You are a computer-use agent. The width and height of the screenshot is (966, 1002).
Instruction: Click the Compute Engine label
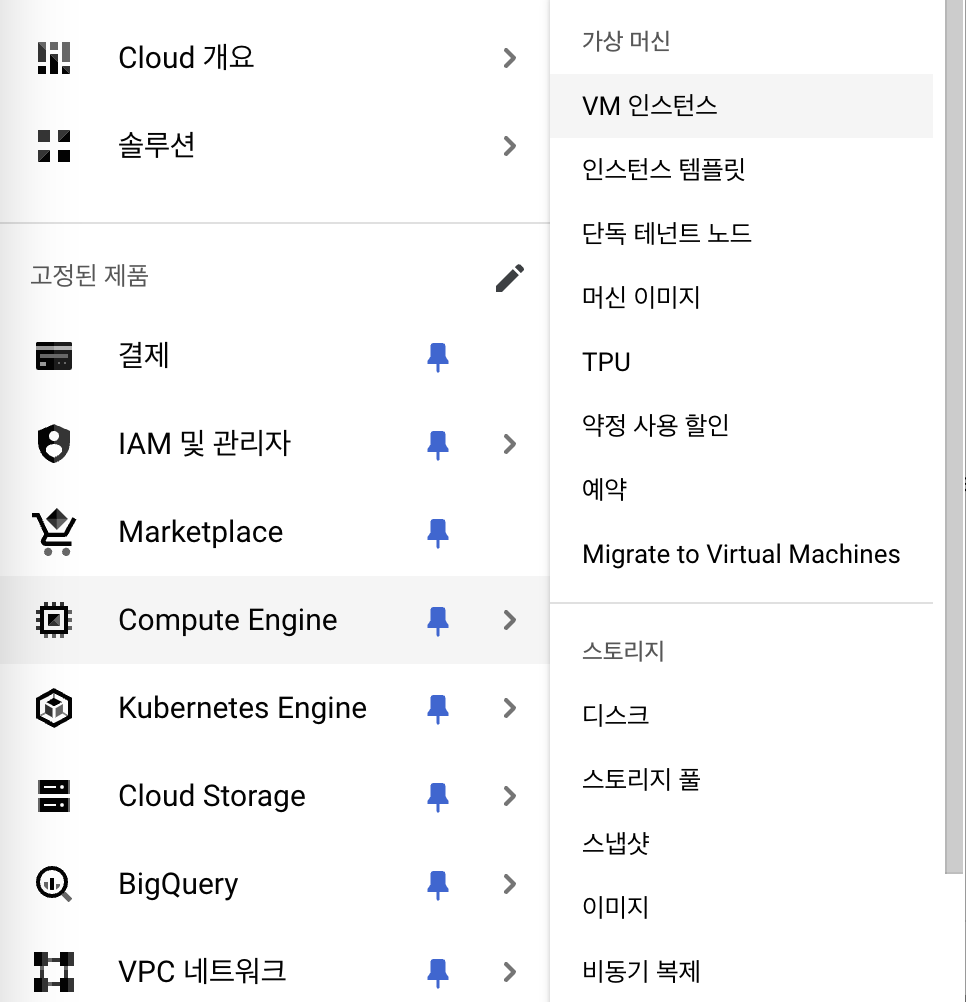coord(227,620)
